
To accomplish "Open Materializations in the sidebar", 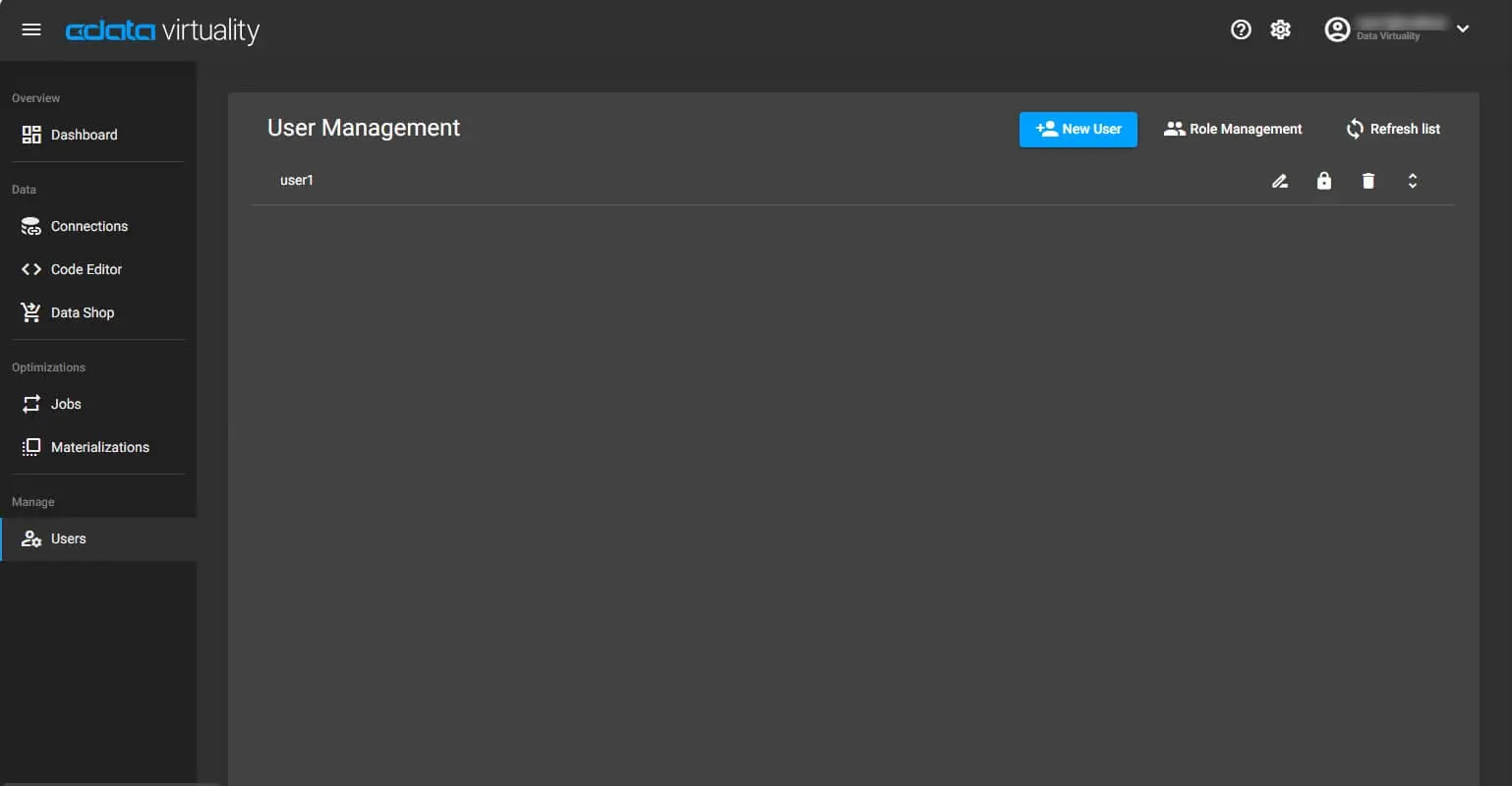I will click(99, 447).
